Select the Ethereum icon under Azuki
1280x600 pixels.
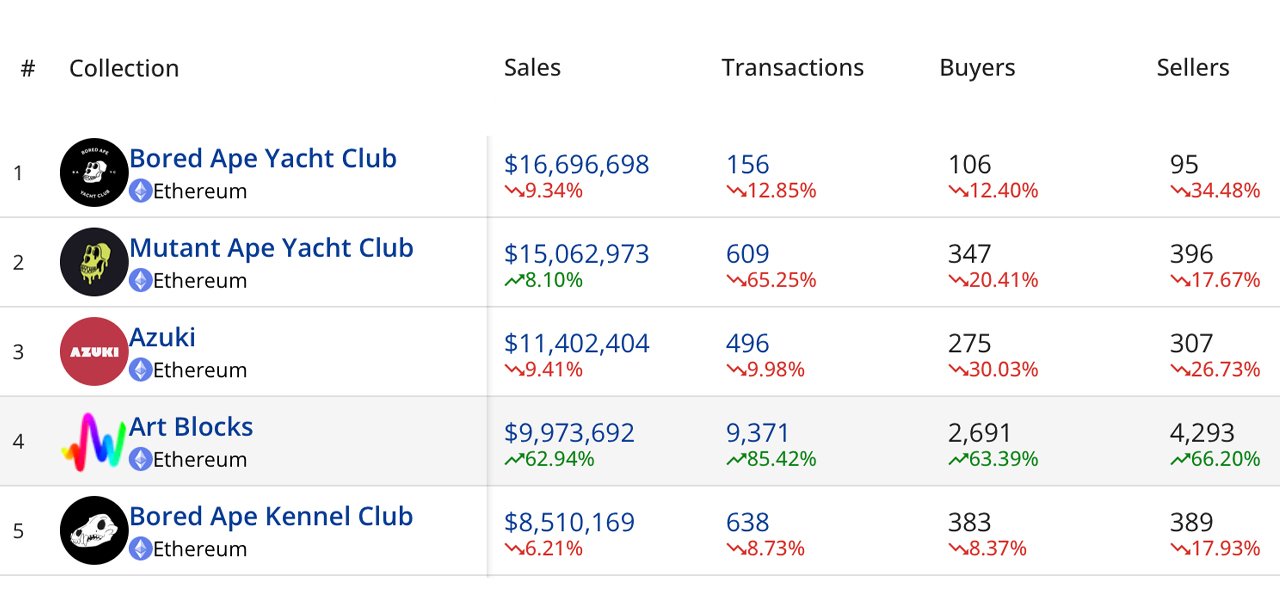[x=139, y=370]
